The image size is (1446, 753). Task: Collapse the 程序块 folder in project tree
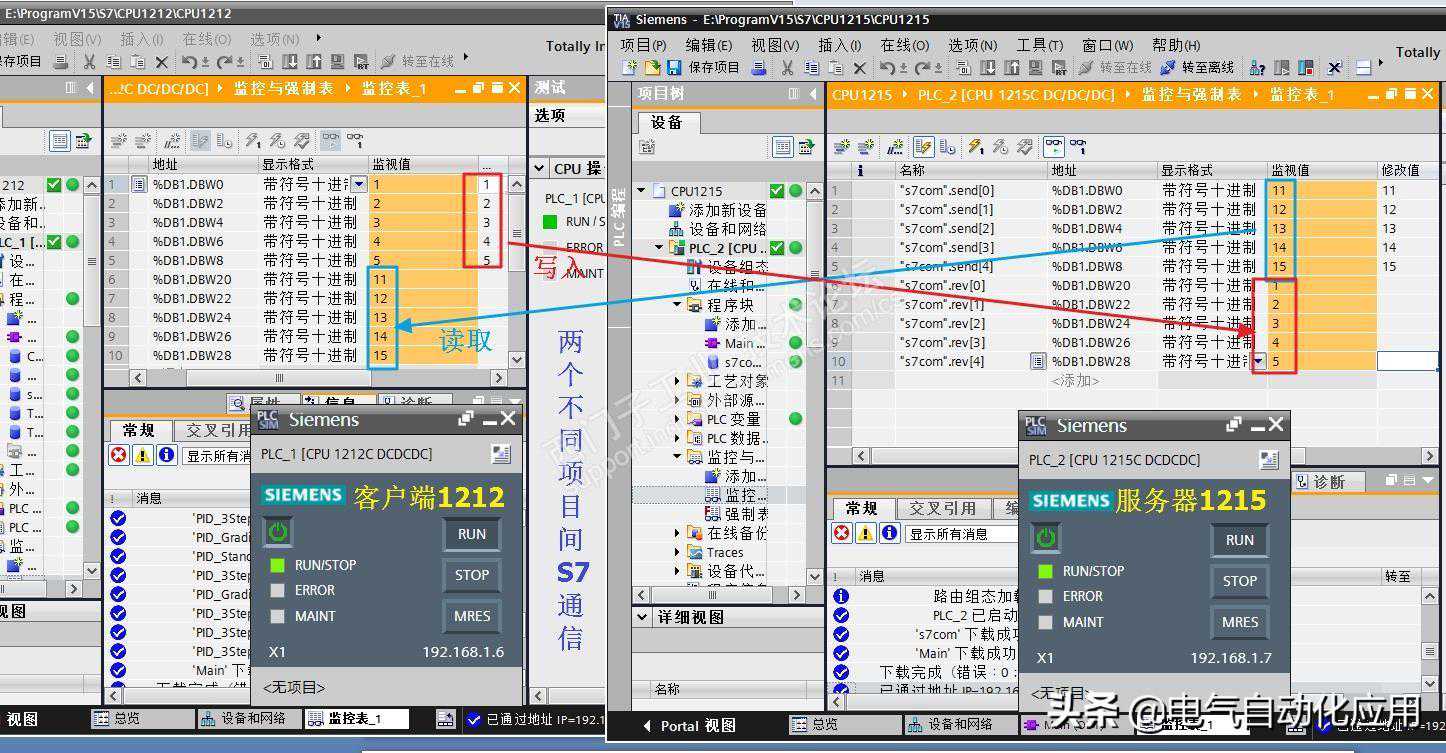tap(677, 305)
